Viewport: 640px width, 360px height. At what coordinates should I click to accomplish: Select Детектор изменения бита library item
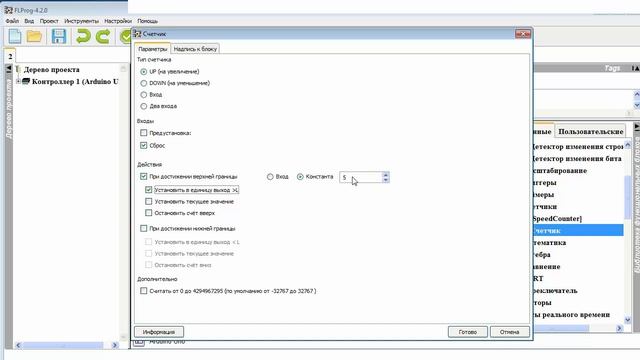click(577, 158)
